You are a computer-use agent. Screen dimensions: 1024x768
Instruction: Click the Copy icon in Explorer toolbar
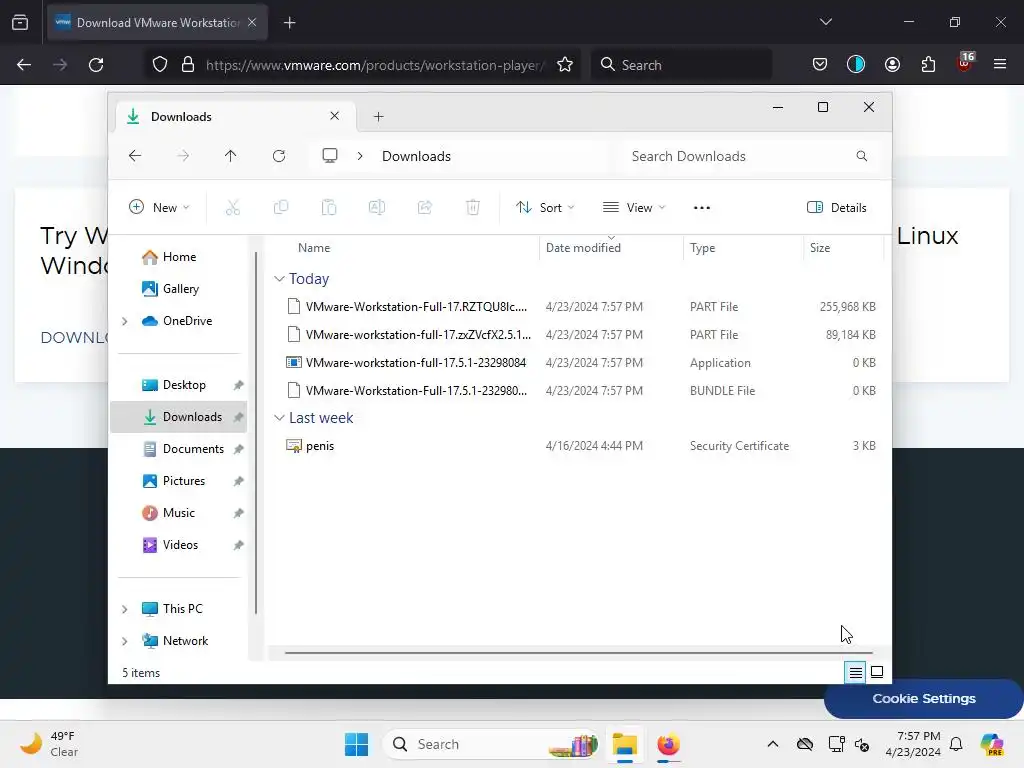pyautogui.click(x=281, y=208)
